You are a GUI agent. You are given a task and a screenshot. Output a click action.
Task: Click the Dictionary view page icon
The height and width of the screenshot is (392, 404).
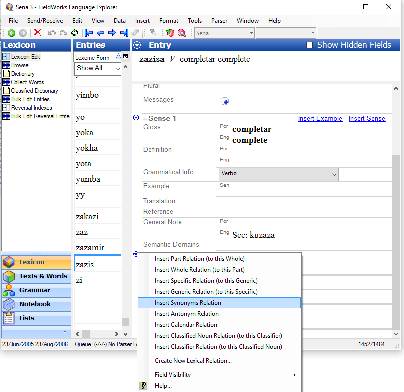coord(6,73)
